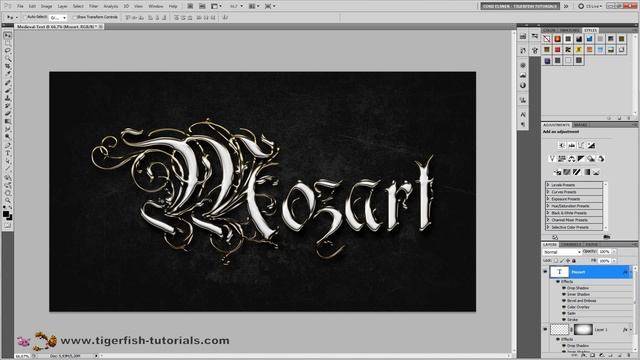Open the Opacity slider arrow

point(614,251)
